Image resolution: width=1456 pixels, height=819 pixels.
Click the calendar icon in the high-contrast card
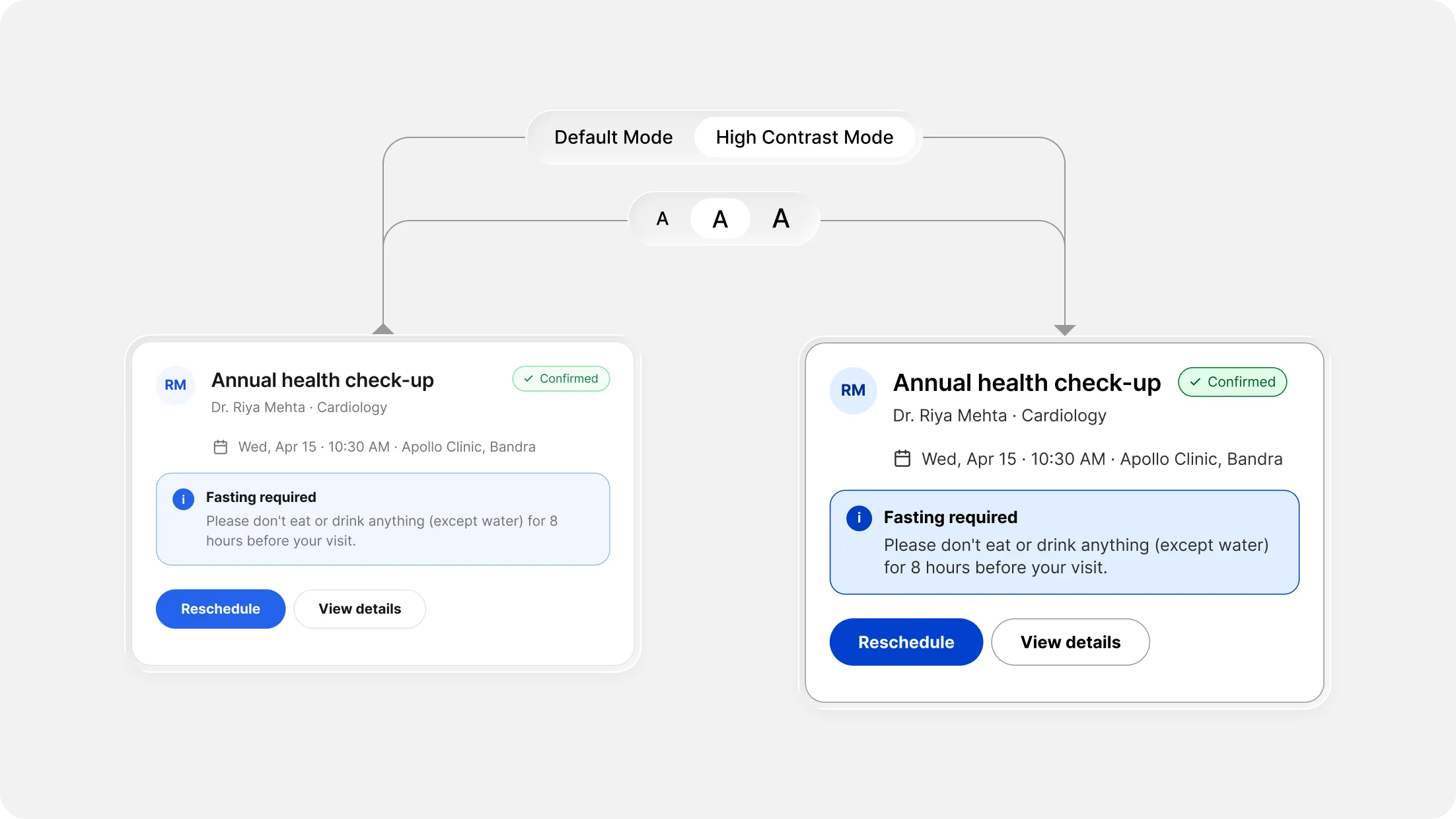point(902,458)
